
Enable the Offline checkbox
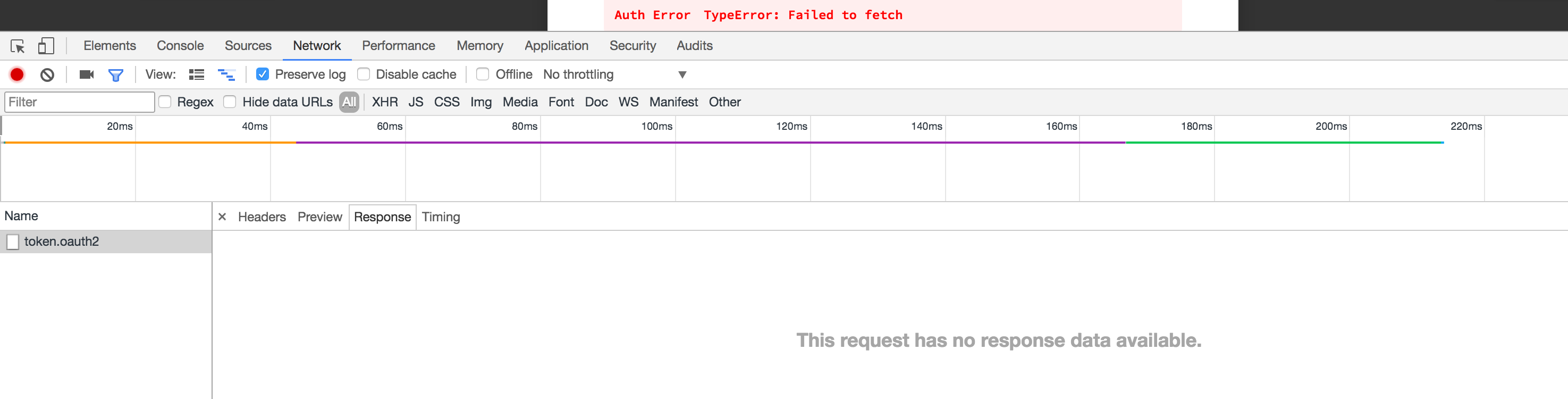tap(483, 74)
